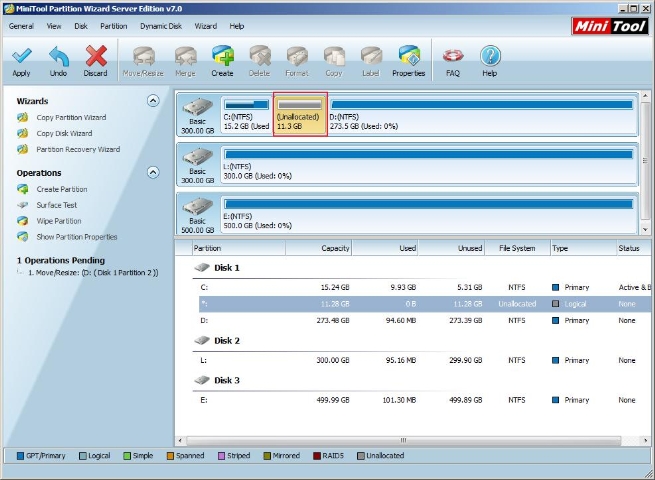Sort by the File System column header
The image size is (655, 480).
coord(517,248)
